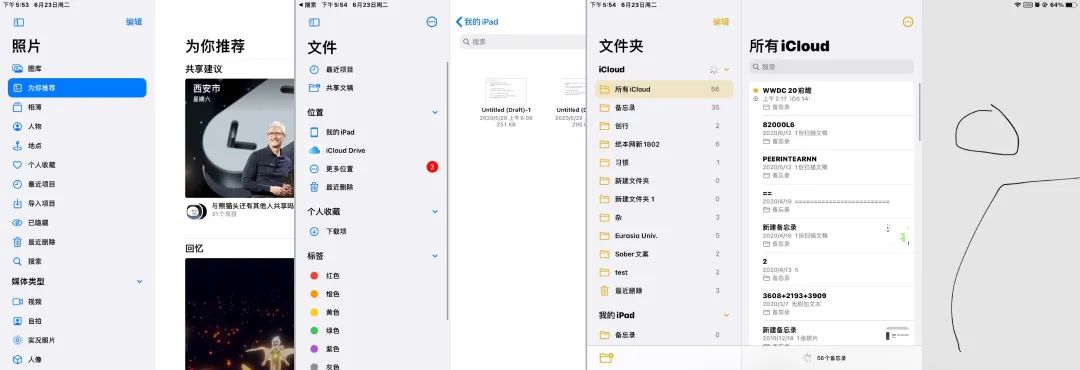
Task: Open iCloud Drive in Files
Action: (x=372, y=150)
